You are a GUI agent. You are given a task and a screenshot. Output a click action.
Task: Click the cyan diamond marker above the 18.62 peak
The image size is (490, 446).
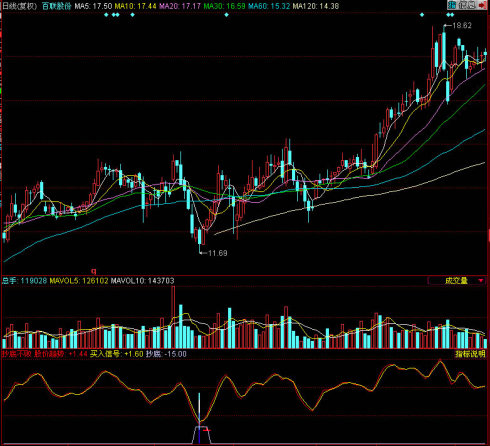[448, 15]
